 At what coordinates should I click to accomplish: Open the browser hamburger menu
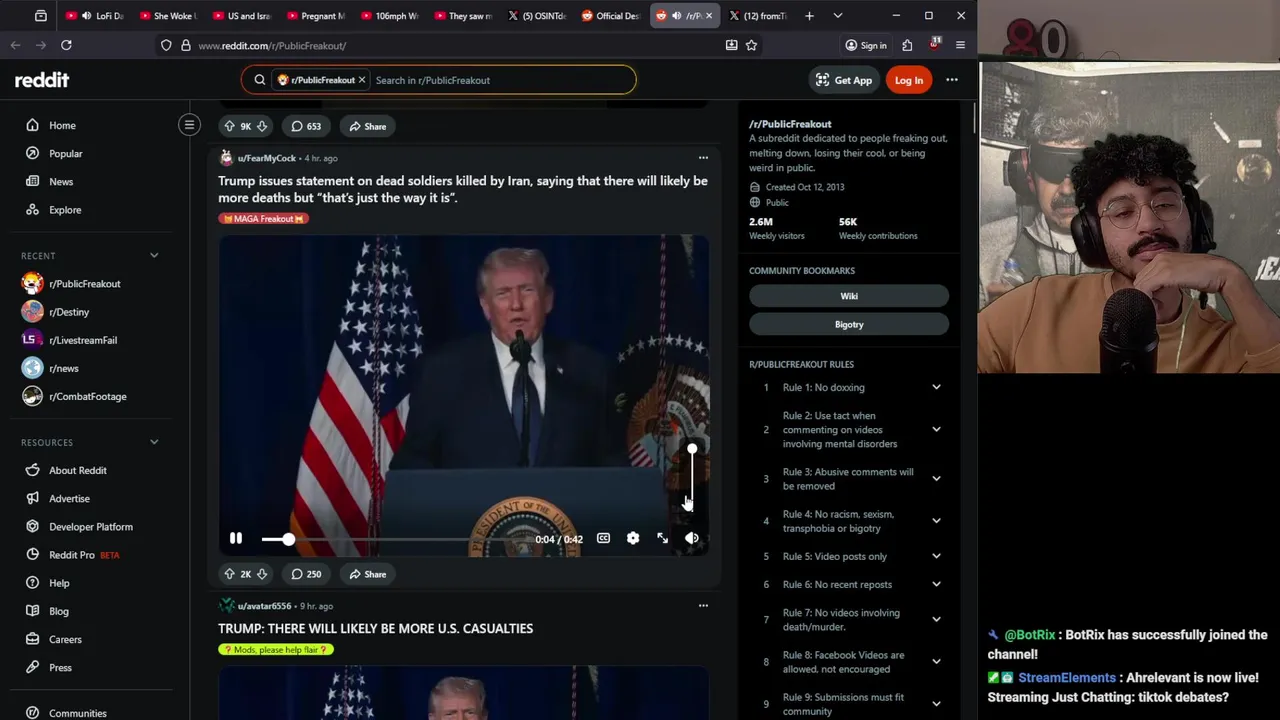pyautogui.click(x=960, y=45)
